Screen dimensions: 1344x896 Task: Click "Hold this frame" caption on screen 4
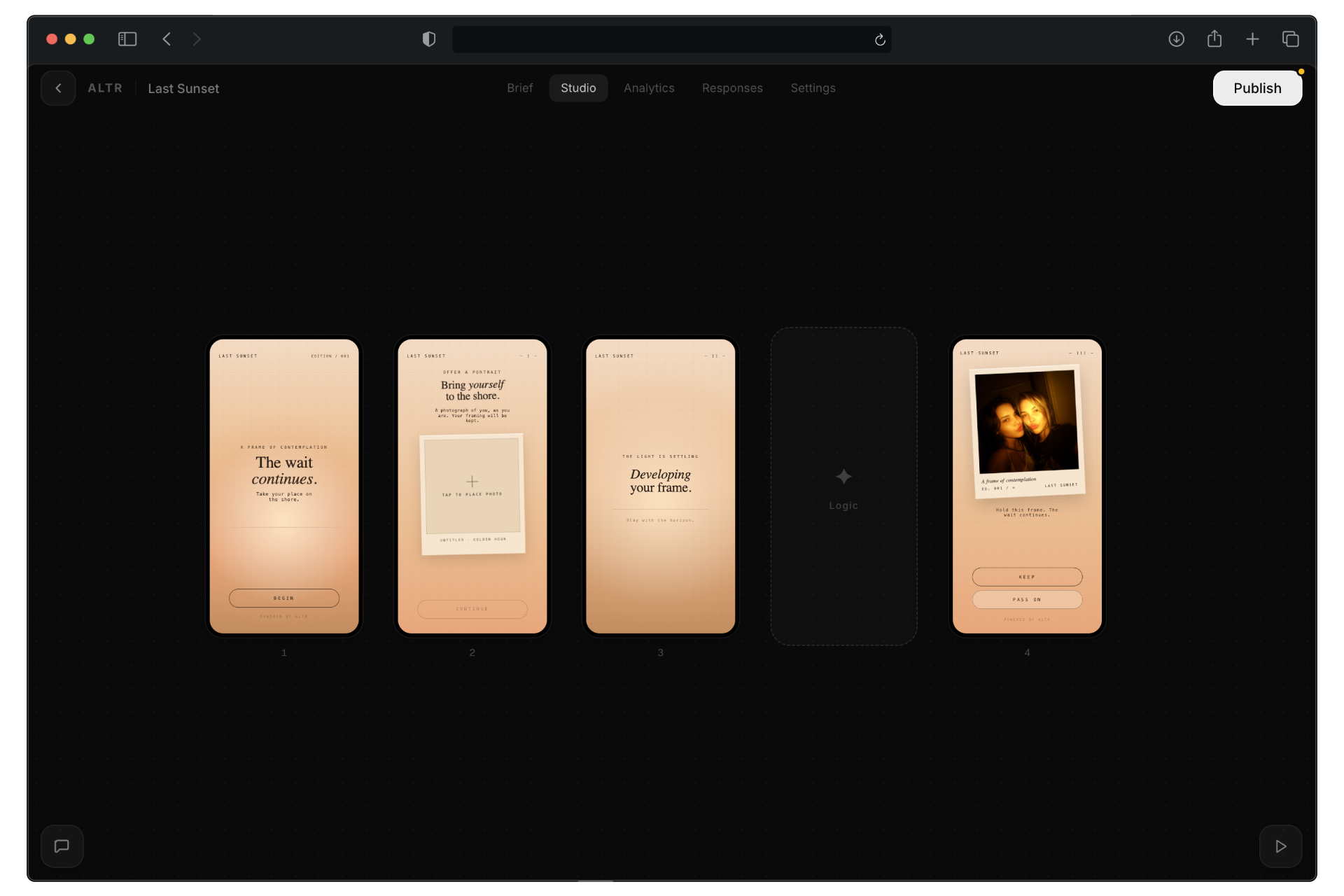1027,512
